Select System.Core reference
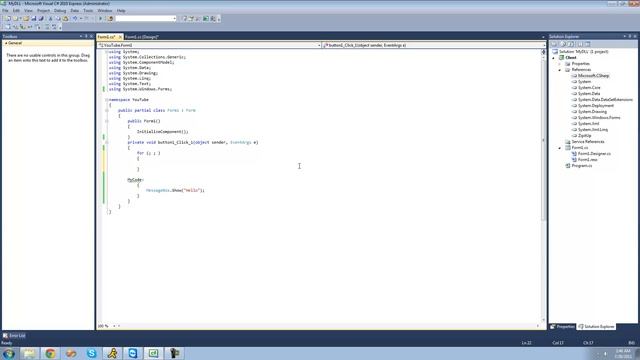Viewport: 640px width, 360px height. coord(589,88)
